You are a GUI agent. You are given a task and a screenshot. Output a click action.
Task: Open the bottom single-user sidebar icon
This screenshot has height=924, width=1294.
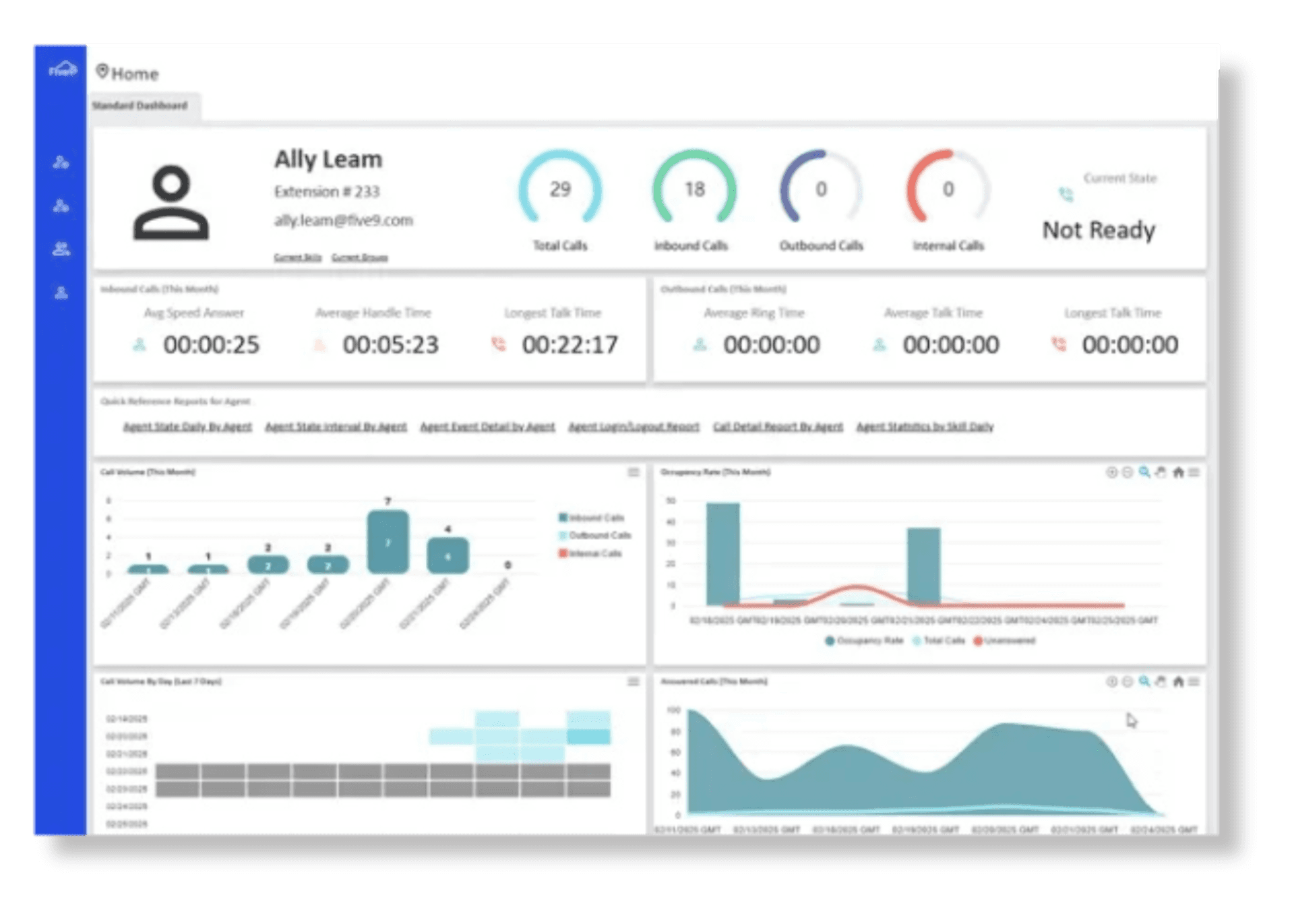pyautogui.click(x=61, y=293)
